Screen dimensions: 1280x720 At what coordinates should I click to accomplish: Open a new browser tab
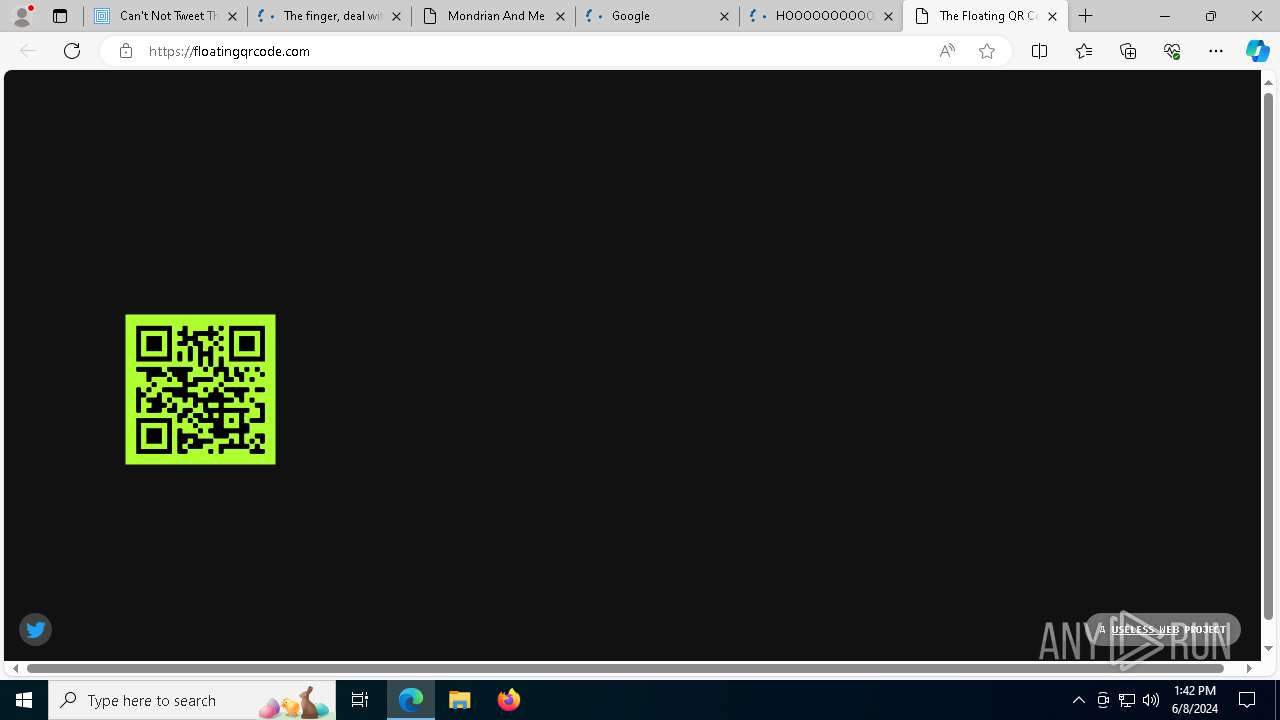[1086, 16]
